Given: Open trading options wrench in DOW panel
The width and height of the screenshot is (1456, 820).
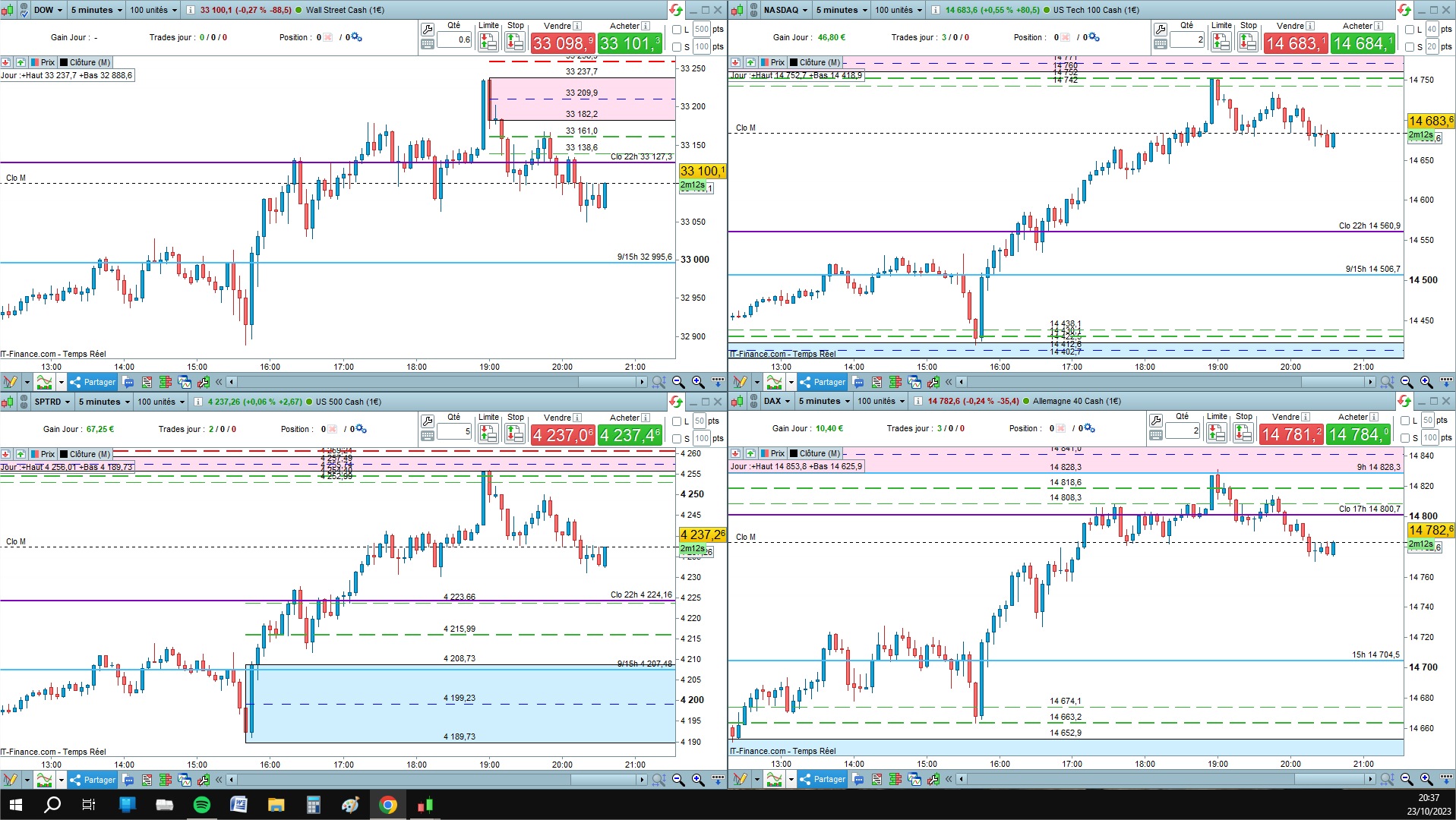Looking at the screenshot, I should 428,30.
